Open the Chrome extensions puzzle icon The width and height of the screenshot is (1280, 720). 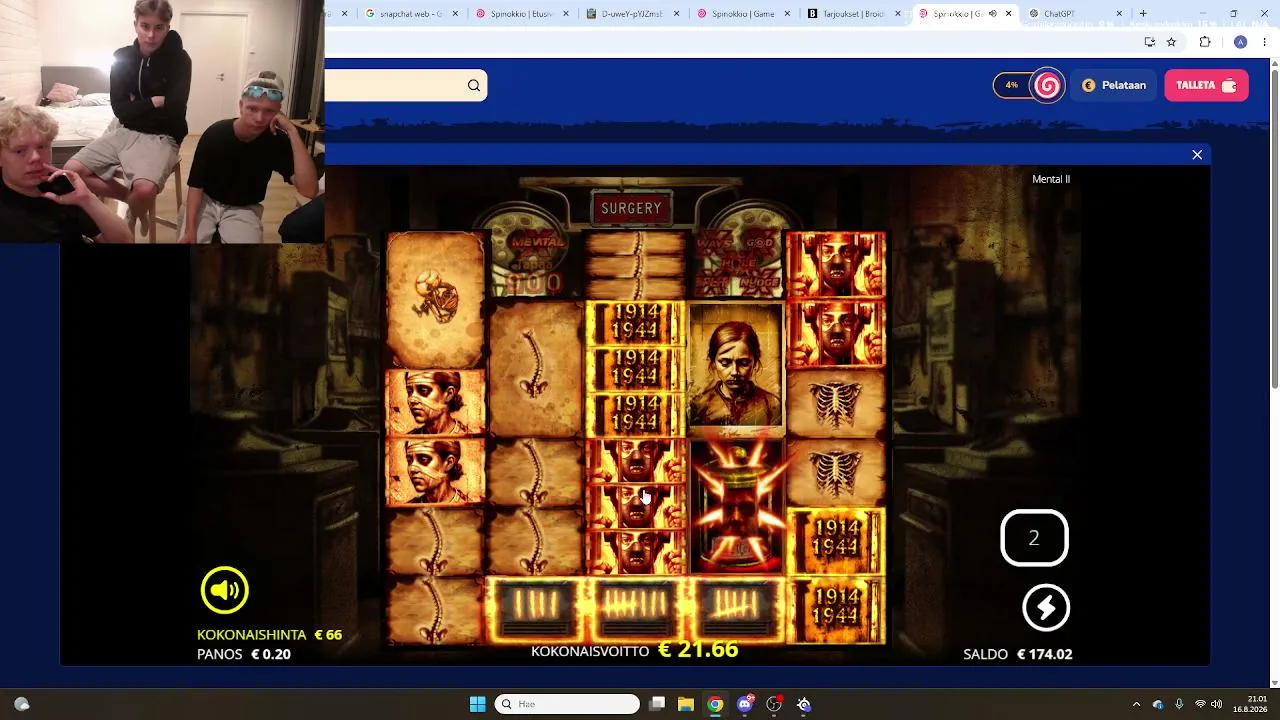click(1205, 42)
